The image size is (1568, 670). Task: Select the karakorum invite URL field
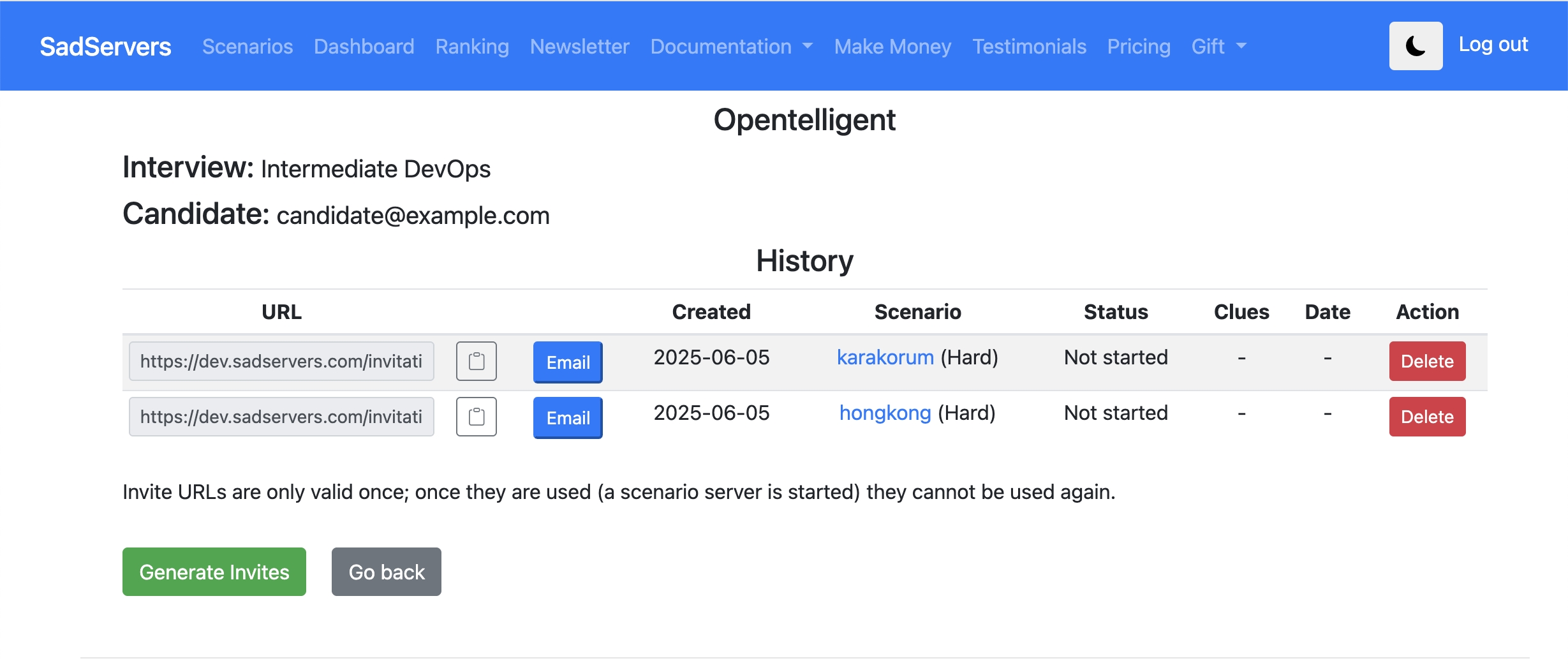point(281,361)
